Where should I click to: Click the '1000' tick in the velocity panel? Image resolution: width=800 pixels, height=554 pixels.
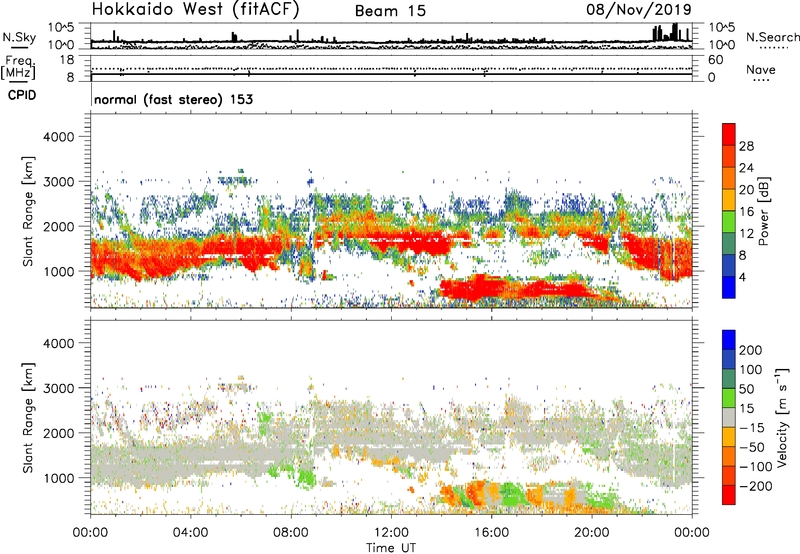(x=58, y=478)
